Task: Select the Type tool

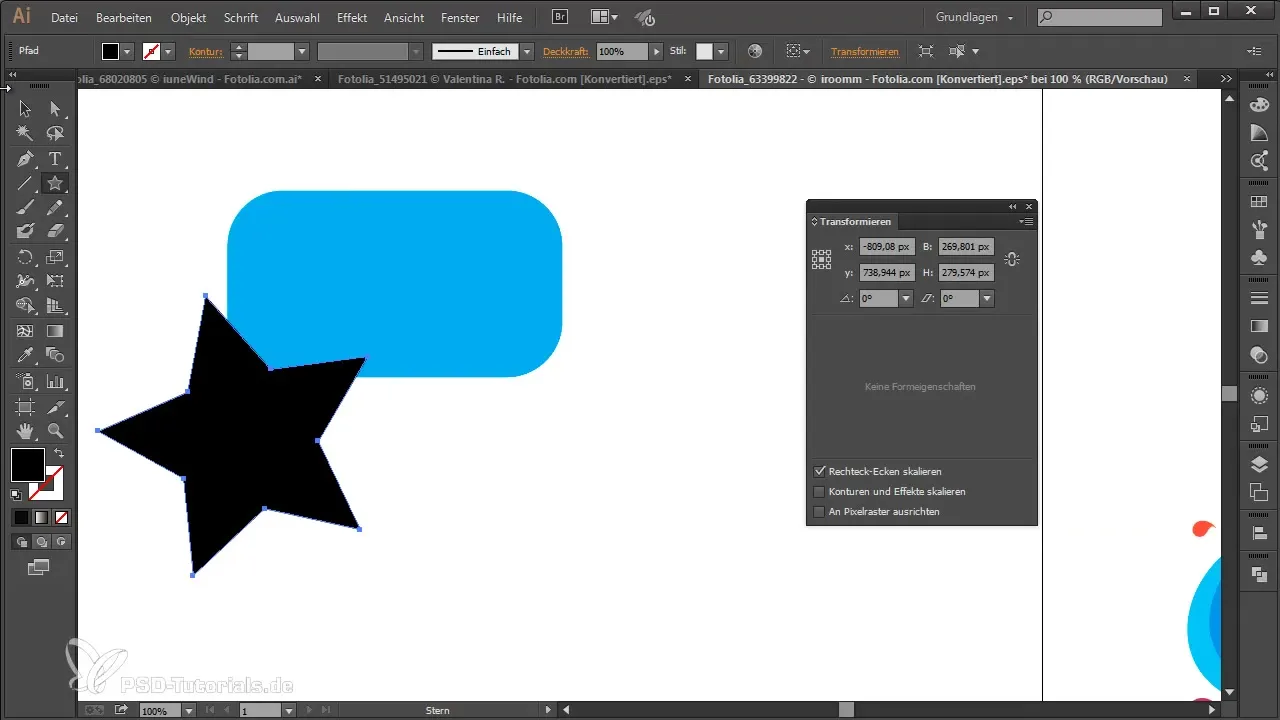Action: [55, 159]
